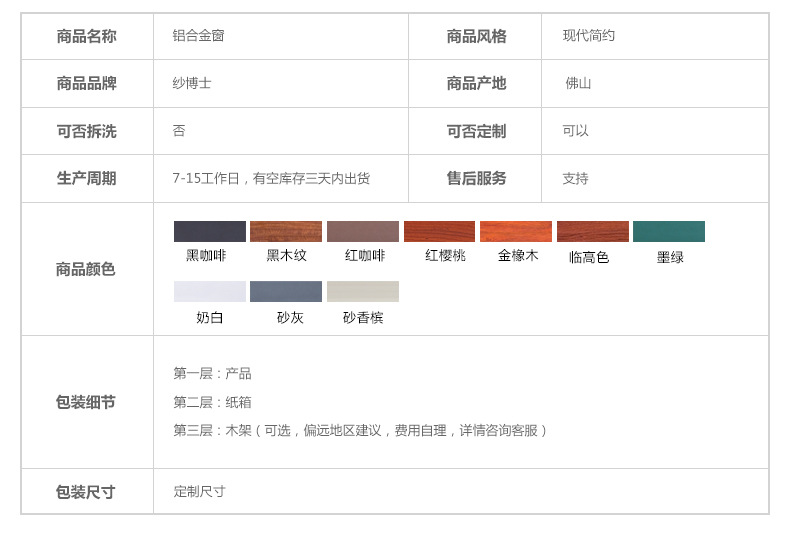
Task: Choose the 红咖啡 color swatch
Action: [363, 231]
